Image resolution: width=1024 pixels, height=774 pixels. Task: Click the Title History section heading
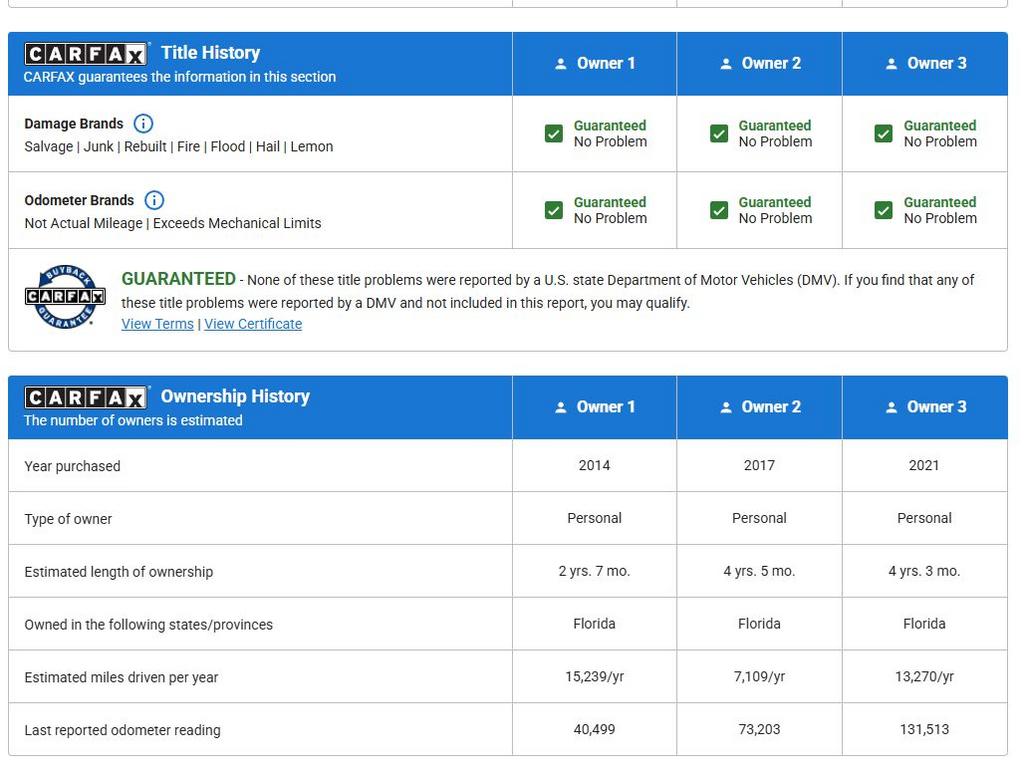tap(210, 53)
